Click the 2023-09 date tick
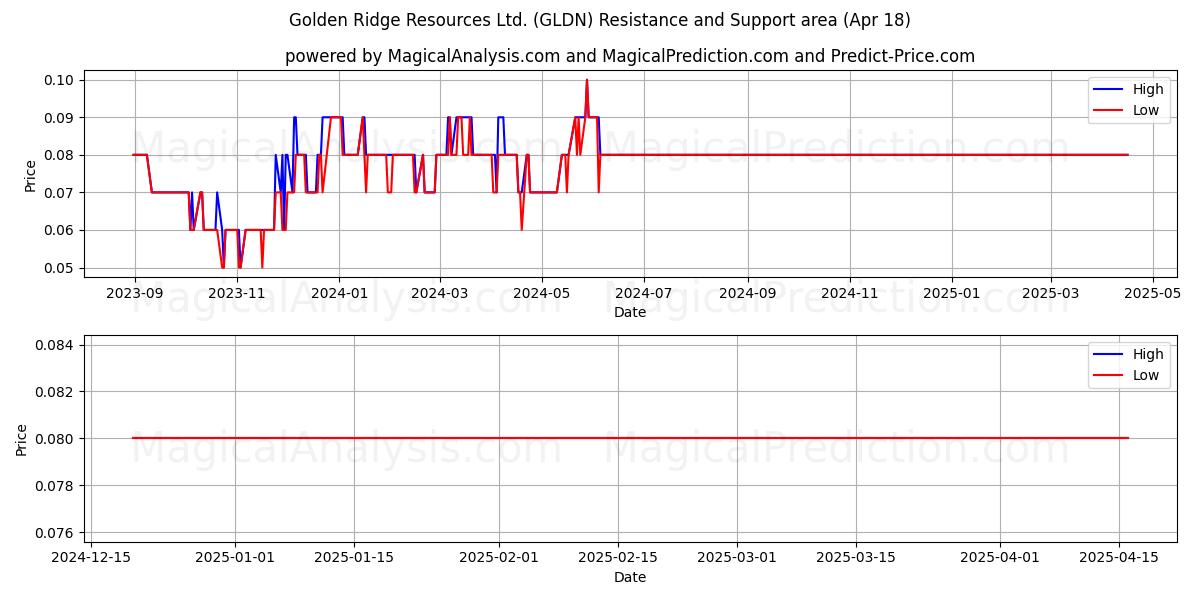The height and width of the screenshot is (600, 1200). tap(135, 293)
